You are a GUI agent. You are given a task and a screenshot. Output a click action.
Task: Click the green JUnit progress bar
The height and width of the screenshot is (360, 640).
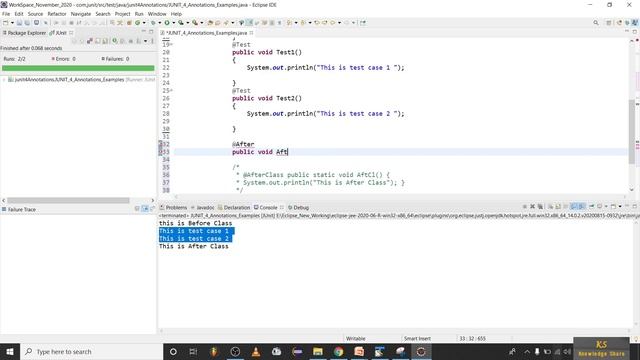[78, 68]
